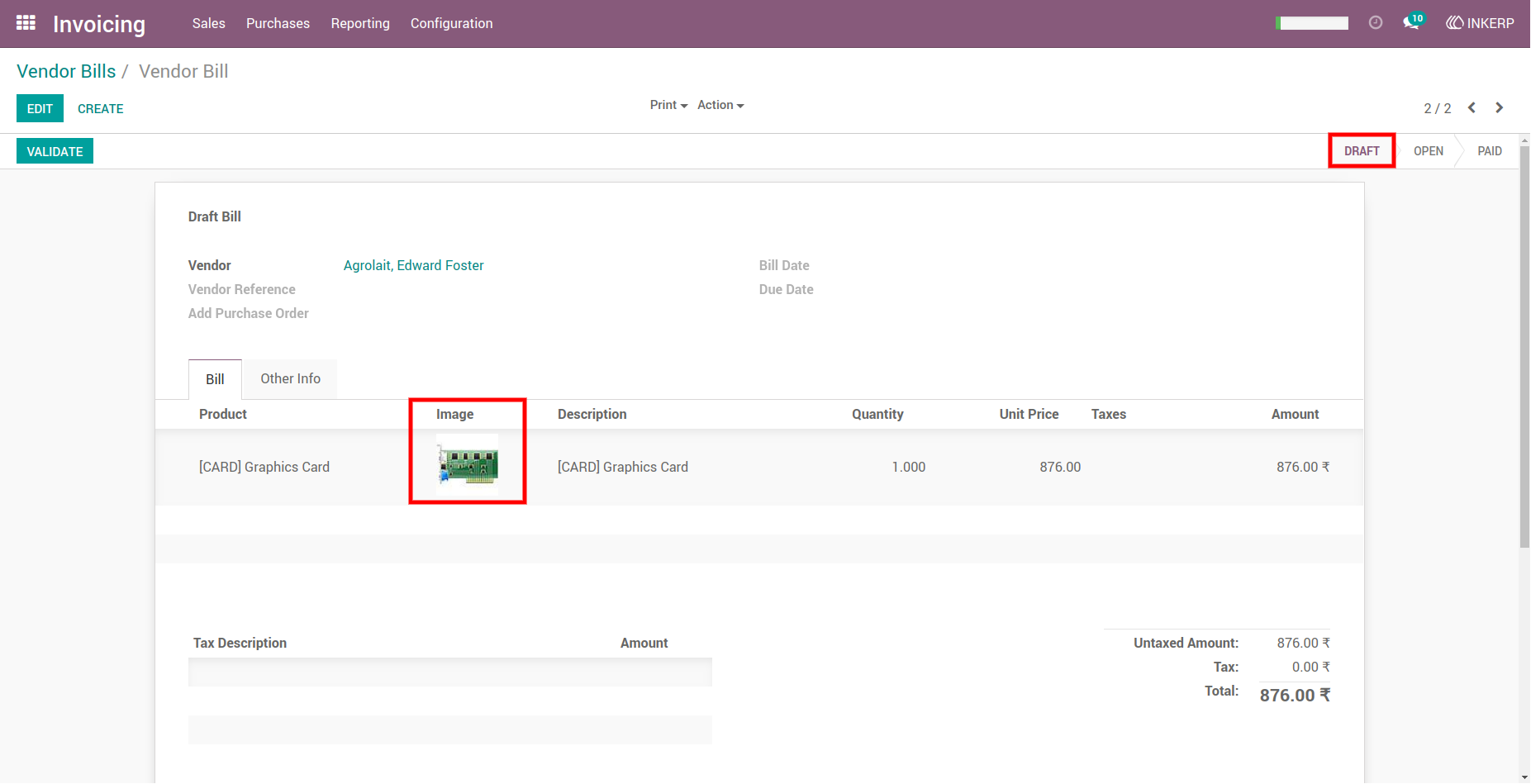The image size is (1531, 784).
Task: Click the Quantity column header
Action: pyautogui.click(x=877, y=414)
